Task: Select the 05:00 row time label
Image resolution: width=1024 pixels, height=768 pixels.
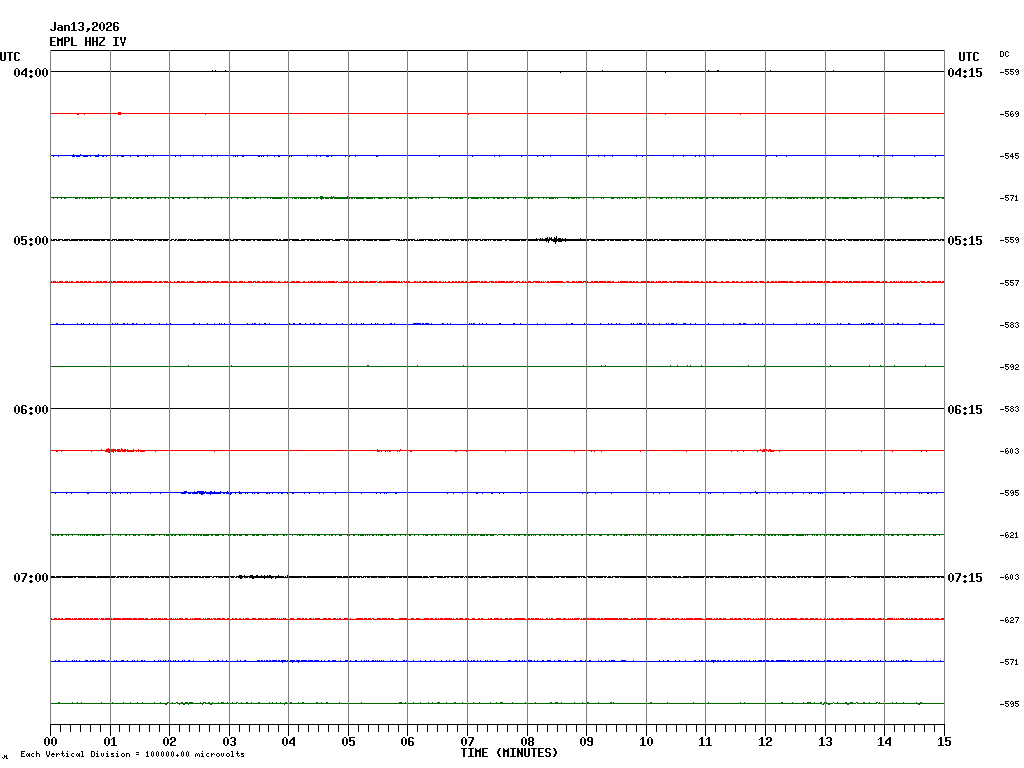Action: pyautogui.click(x=30, y=241)
